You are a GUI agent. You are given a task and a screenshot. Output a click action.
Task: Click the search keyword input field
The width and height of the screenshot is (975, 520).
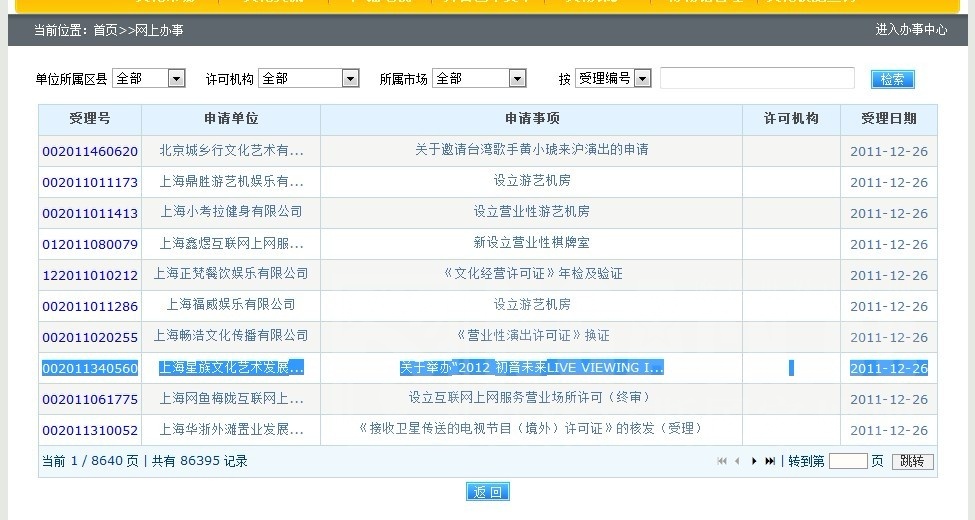click(757, 78)
